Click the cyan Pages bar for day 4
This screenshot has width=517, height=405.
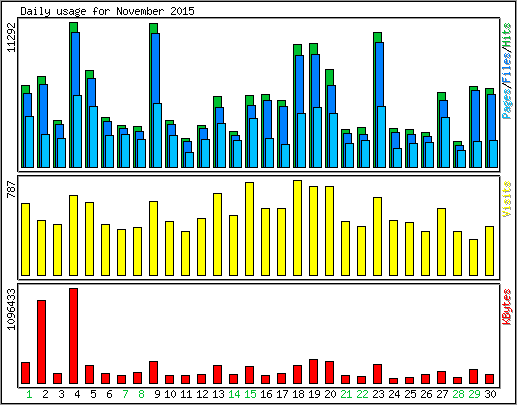coord(77,131)
